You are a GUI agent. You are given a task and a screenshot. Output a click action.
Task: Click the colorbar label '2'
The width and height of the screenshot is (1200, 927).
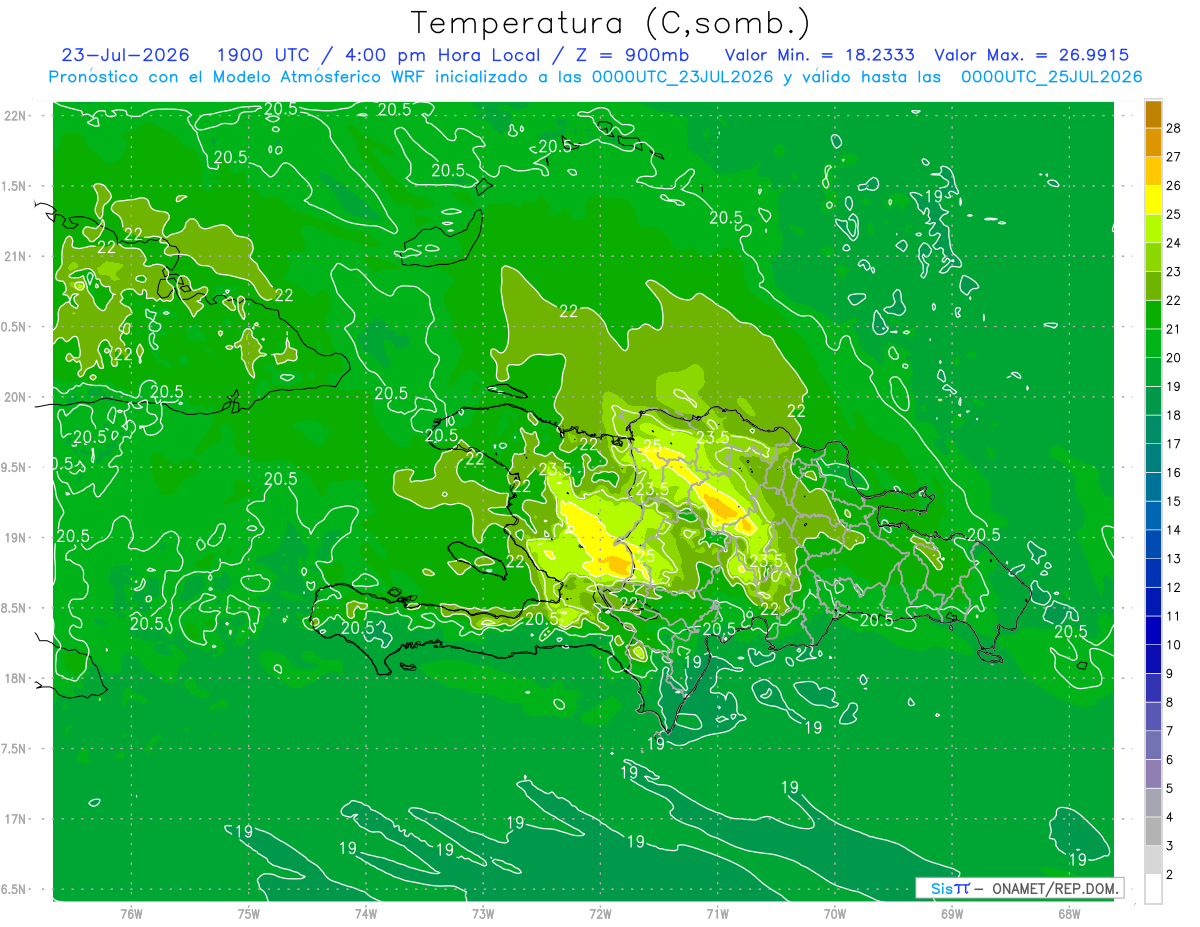(1170, 875)
